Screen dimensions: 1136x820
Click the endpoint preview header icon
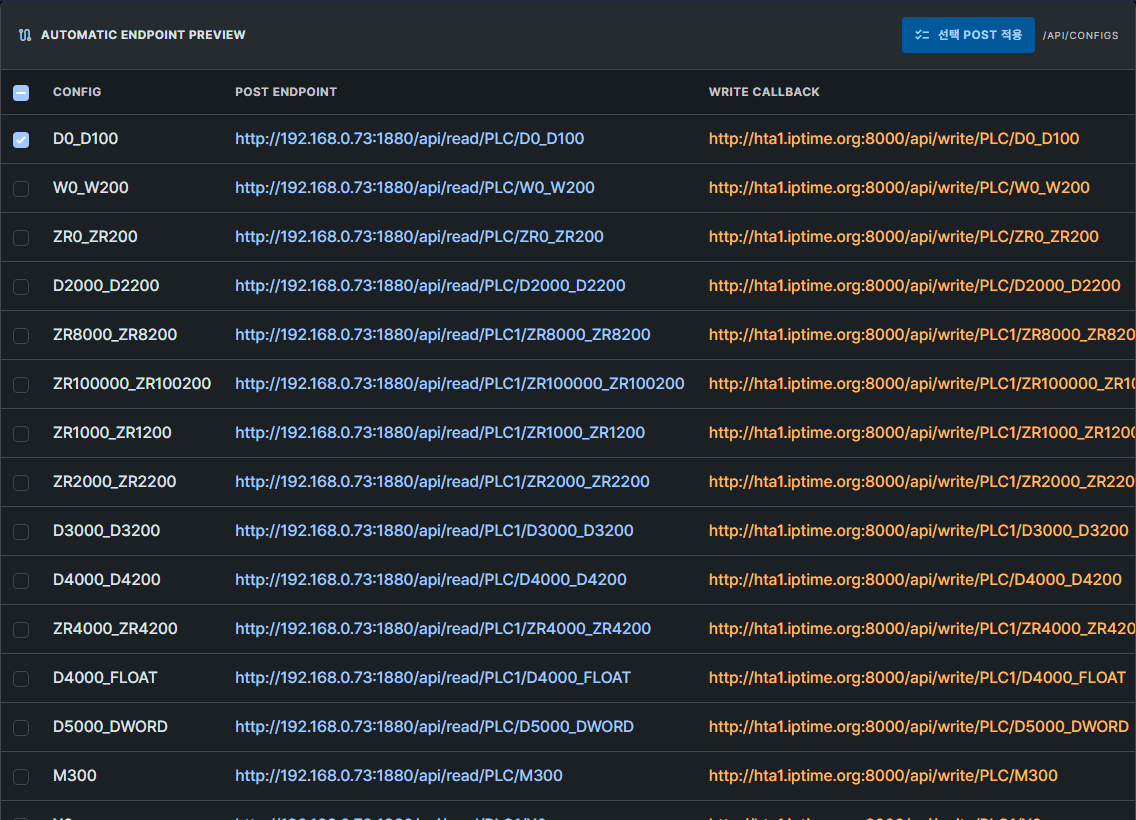[x=25, y=35]
